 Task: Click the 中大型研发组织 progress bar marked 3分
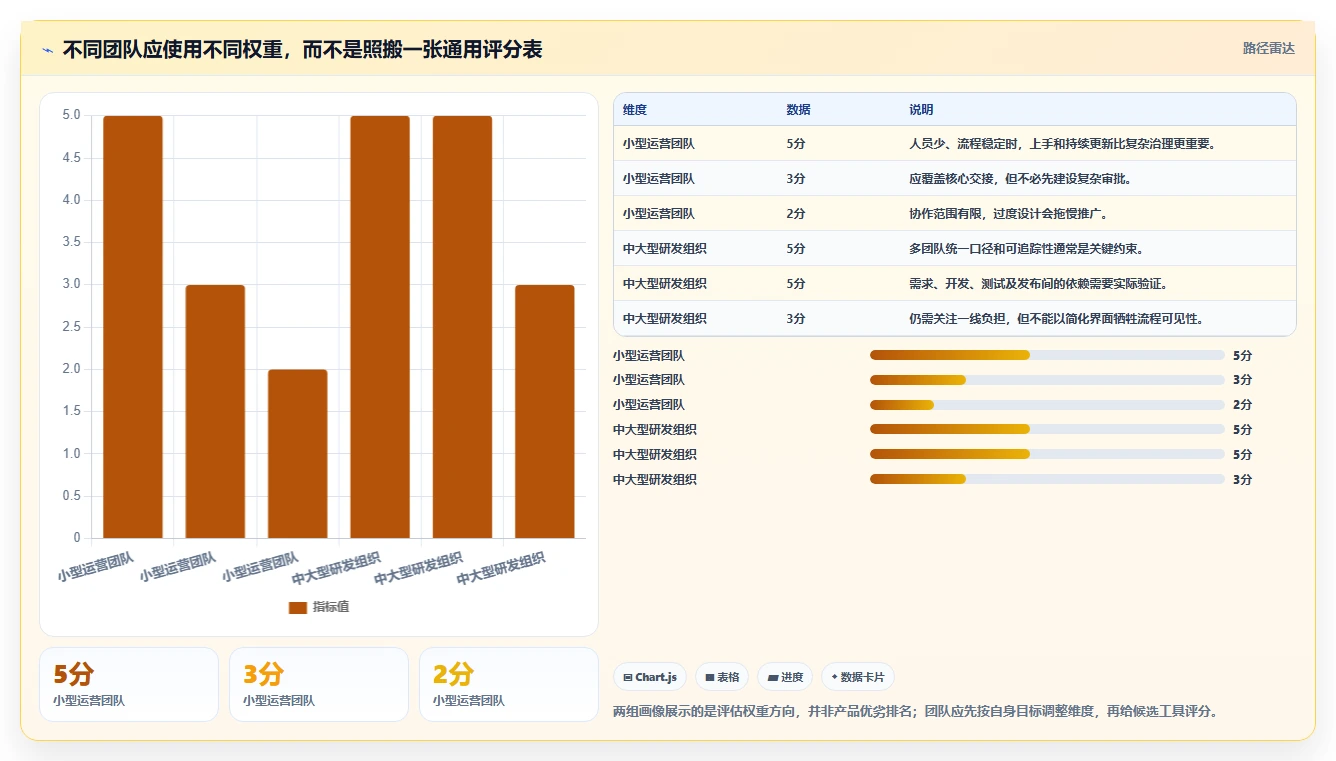[1047, 480]
